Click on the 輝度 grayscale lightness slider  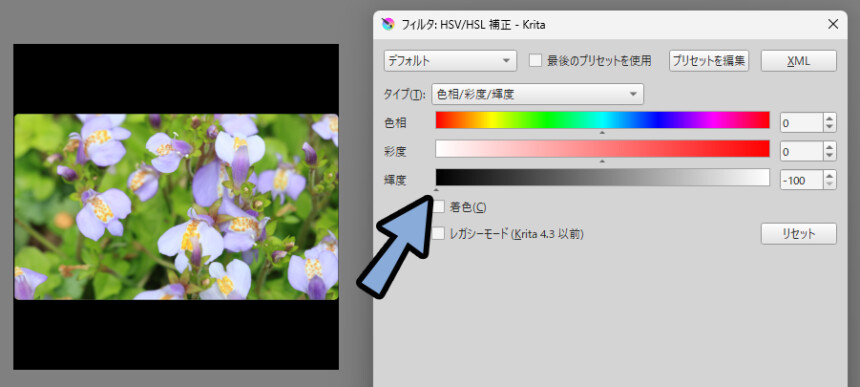coord(602,178)
